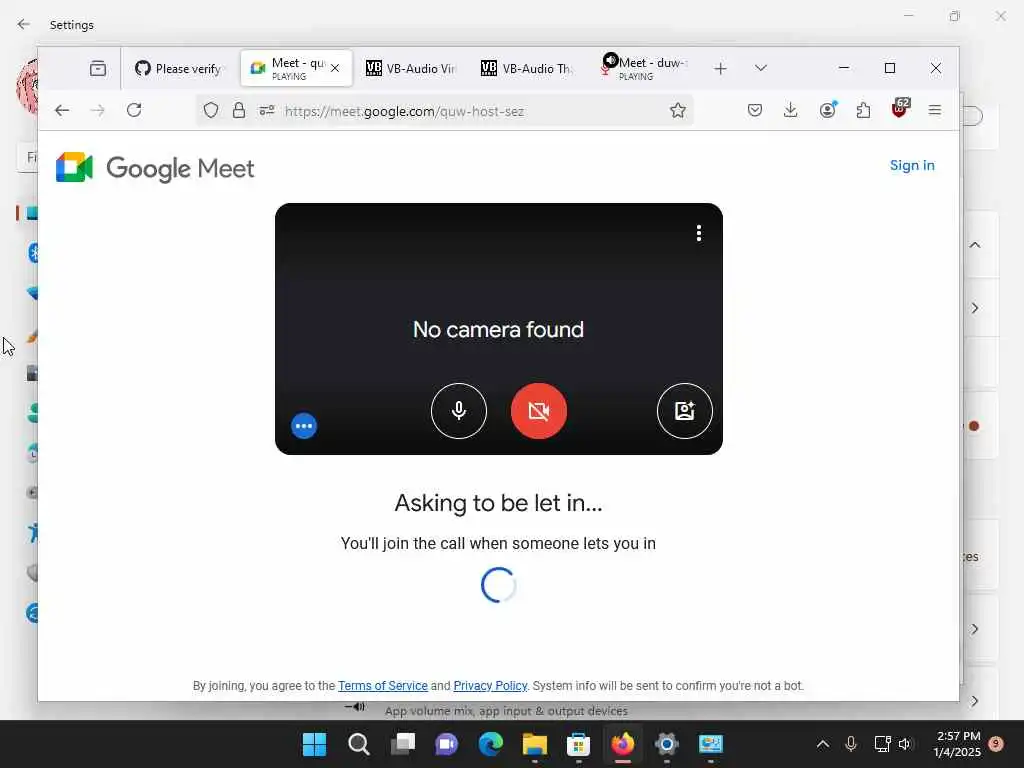Click Firefox icon on taskbar

coord(622,744)
